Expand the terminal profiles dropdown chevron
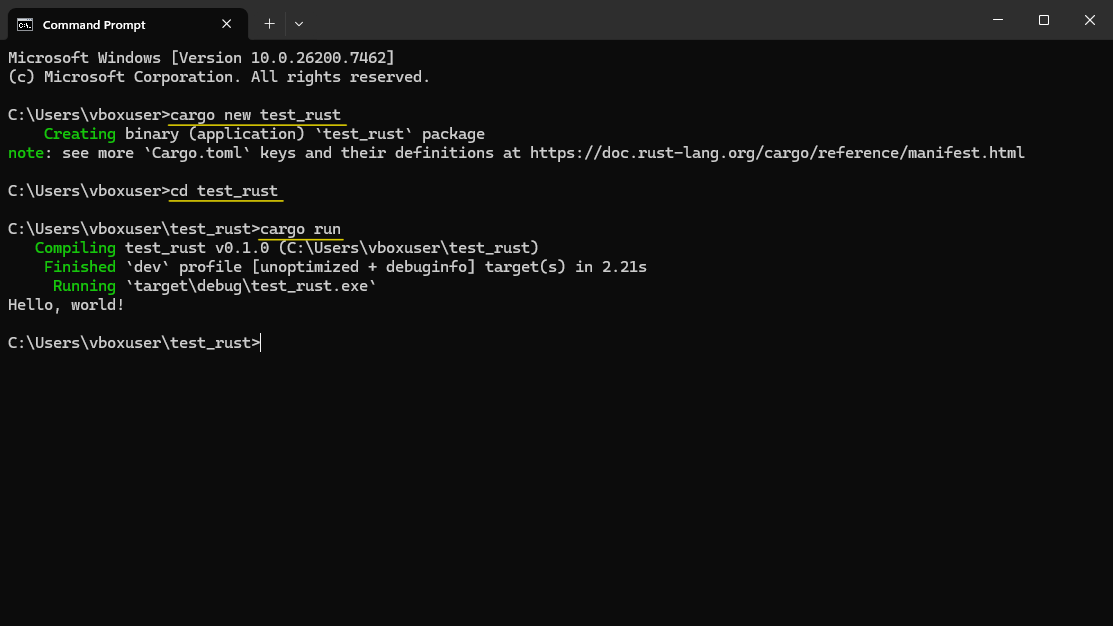The width and height of the screenshot is (1113, 626). point(299,24)
